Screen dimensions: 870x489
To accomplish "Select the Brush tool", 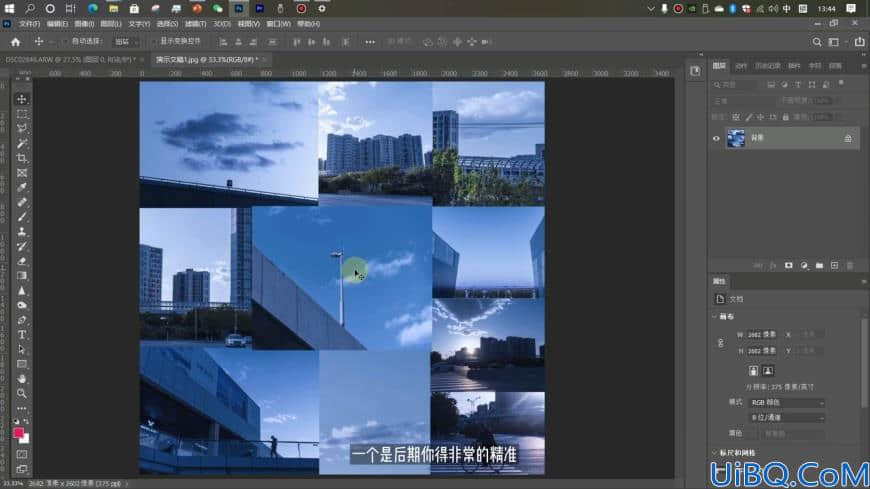I will click(x=22, y=217).
